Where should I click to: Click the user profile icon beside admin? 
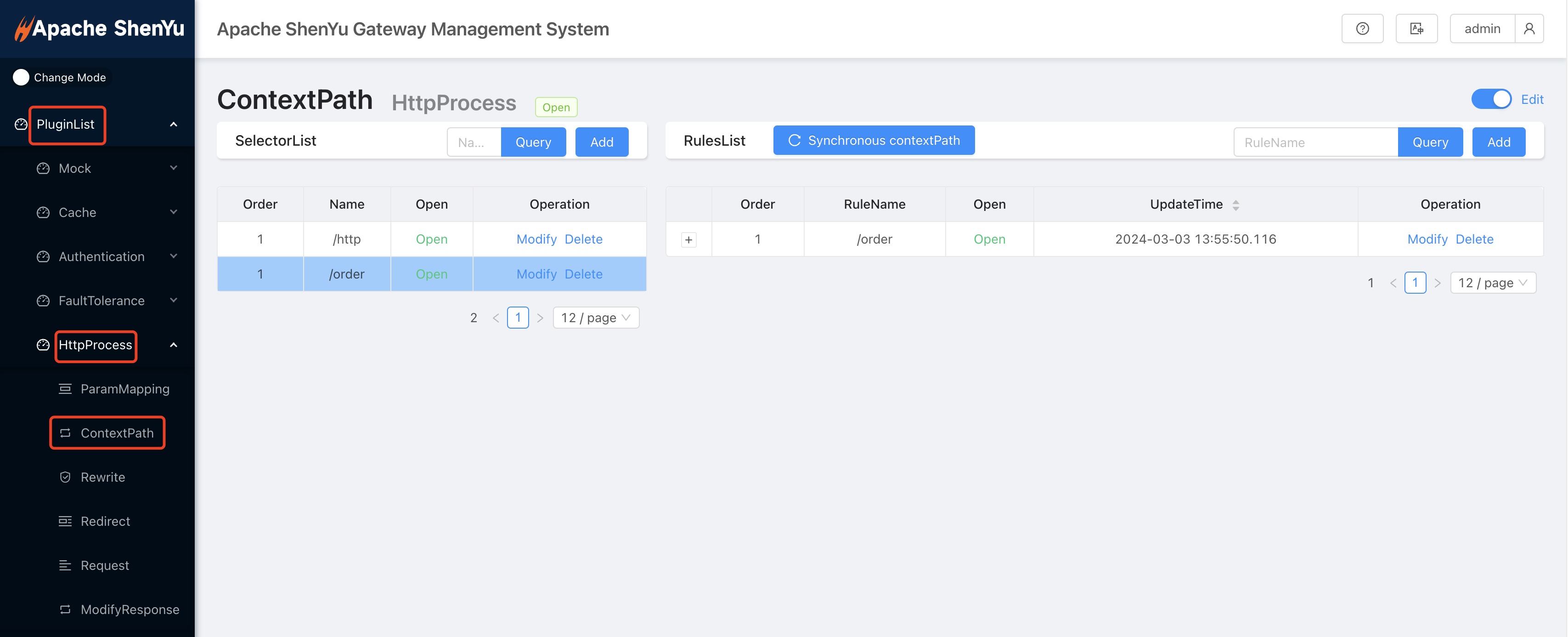click(1529, 28)
